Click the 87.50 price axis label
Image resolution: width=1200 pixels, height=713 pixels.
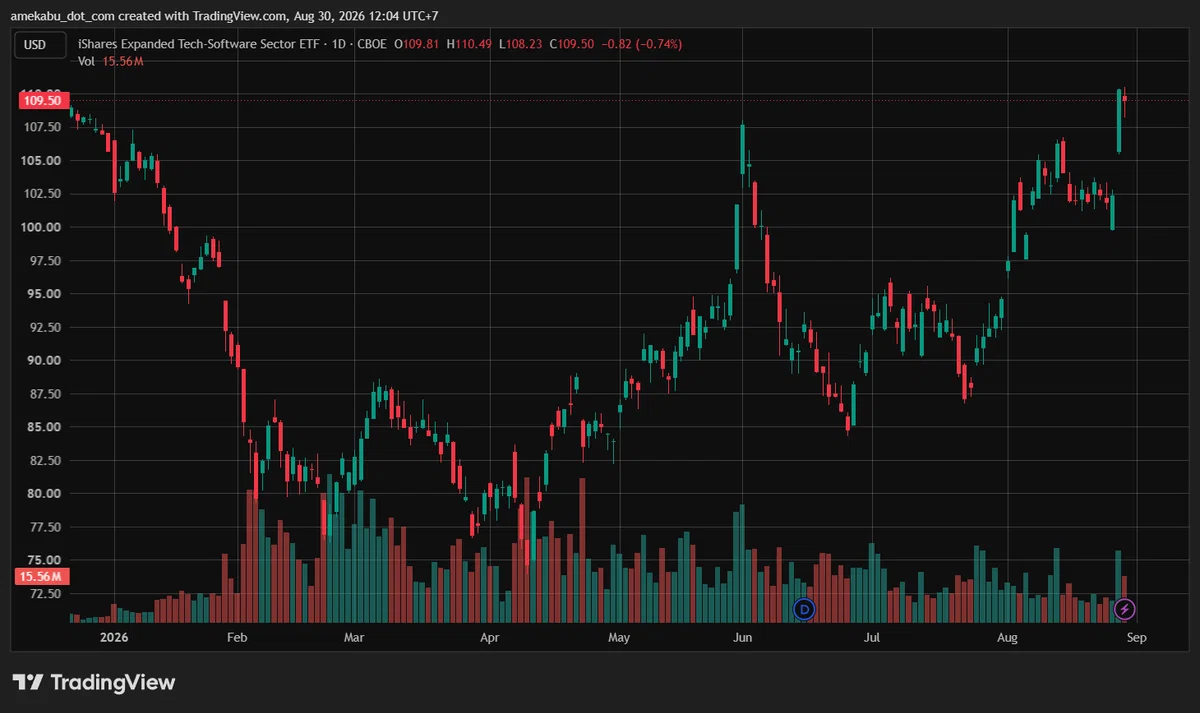(x=44, y=394)
